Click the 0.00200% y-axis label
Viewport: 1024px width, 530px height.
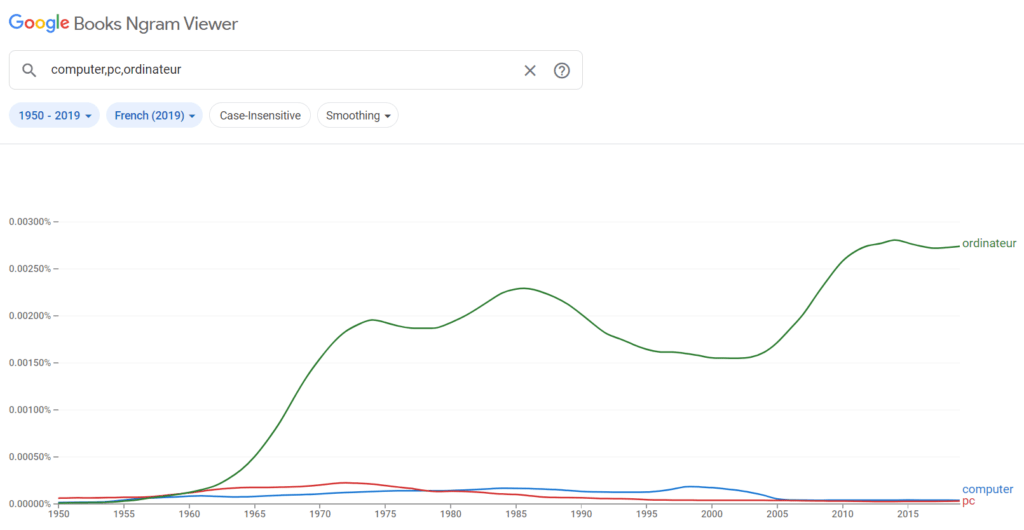coord(29,316)
